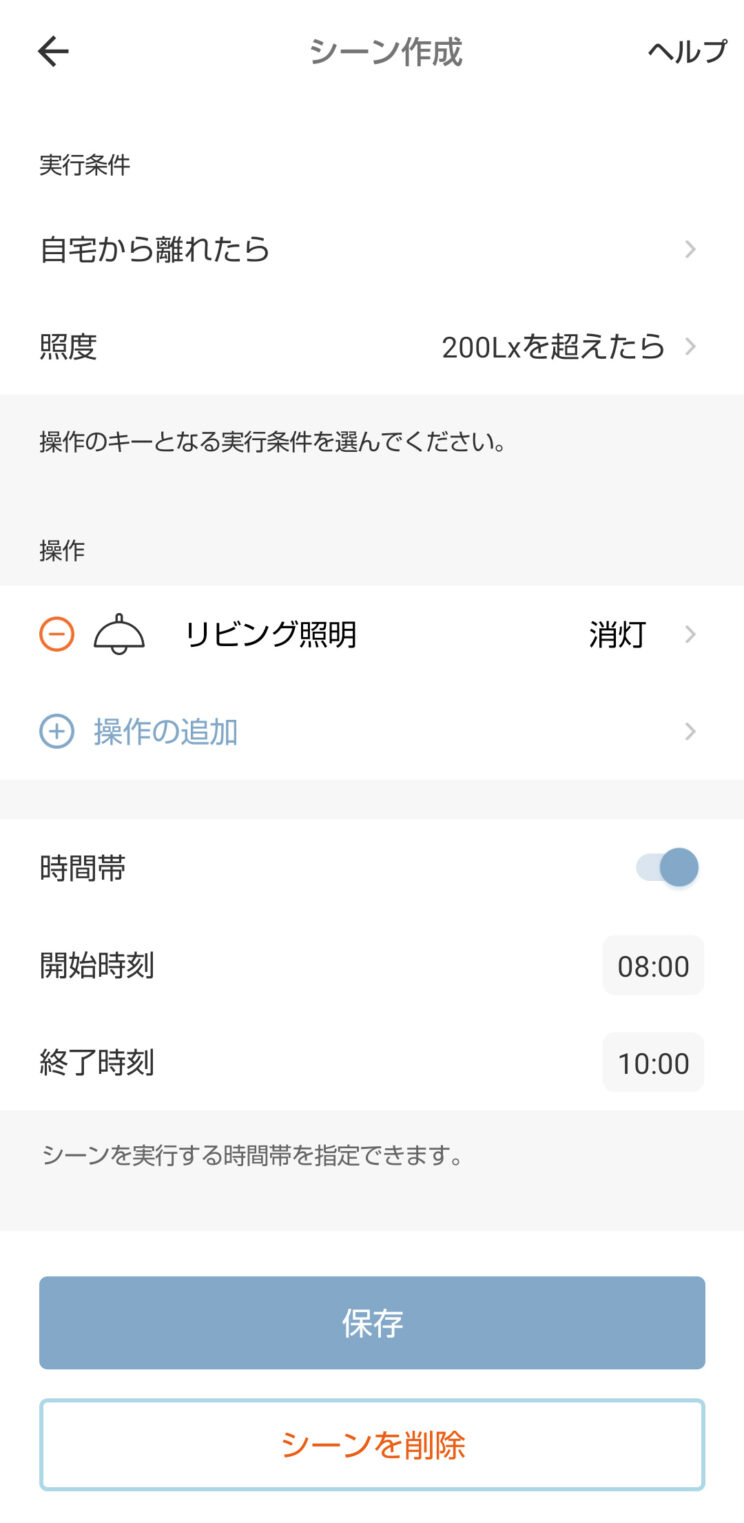The image size is (744, 1523).
Task: Tap the blue plus icon for 操作の追加
Action: pos(57,732)
